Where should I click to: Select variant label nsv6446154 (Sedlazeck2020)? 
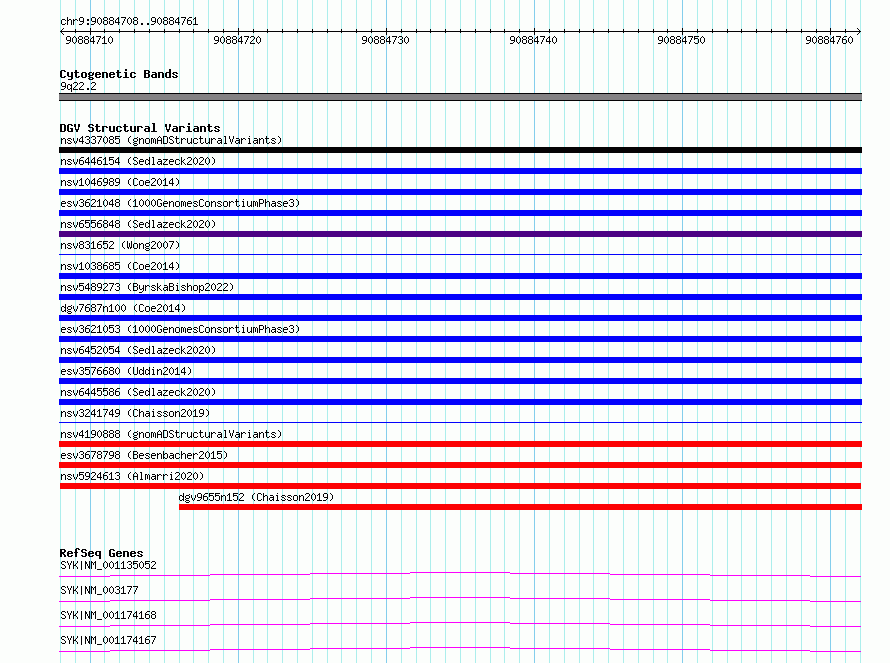pyautogui.click(x=138, y=161)
